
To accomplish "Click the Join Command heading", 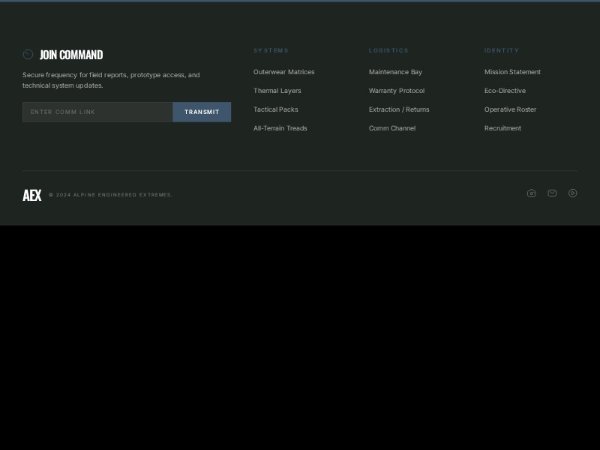I will tap(71, 55).
